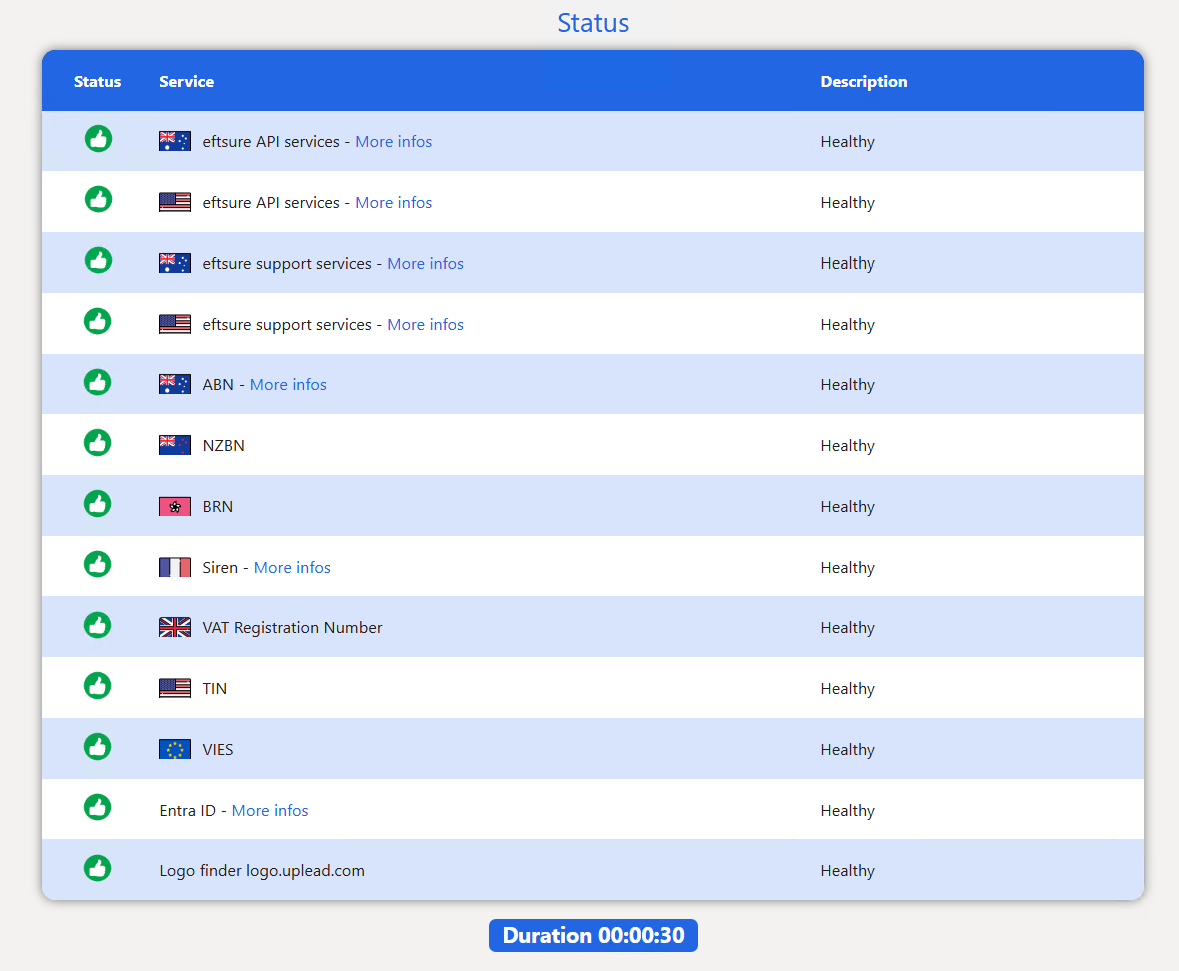The image size is (1179, 971).
Task: Click the TIN service name
Action: click(214, 688)
